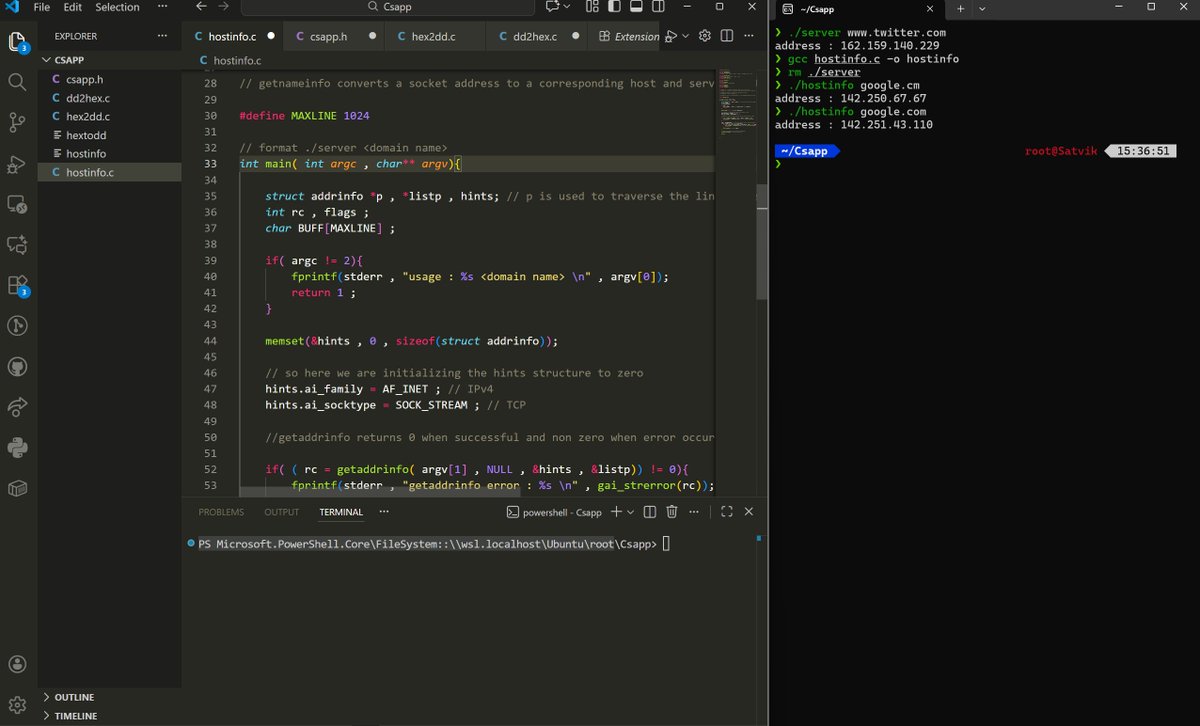
Task: Open the Remote Explorer icon
Action: coord(17,204)
